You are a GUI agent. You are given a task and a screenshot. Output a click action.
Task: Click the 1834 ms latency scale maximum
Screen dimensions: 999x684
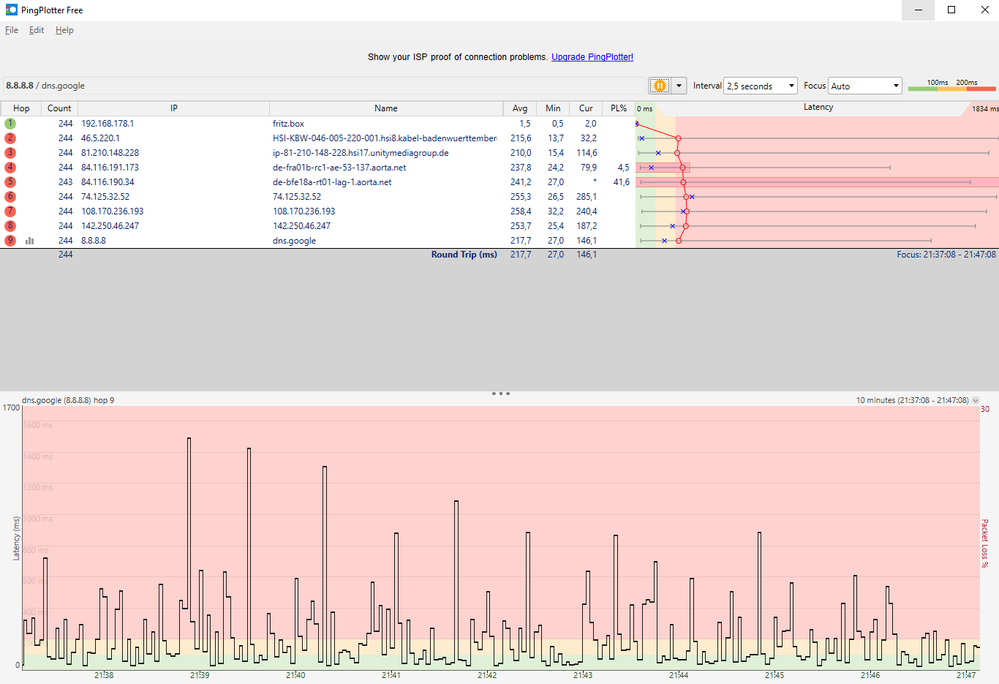985,109
